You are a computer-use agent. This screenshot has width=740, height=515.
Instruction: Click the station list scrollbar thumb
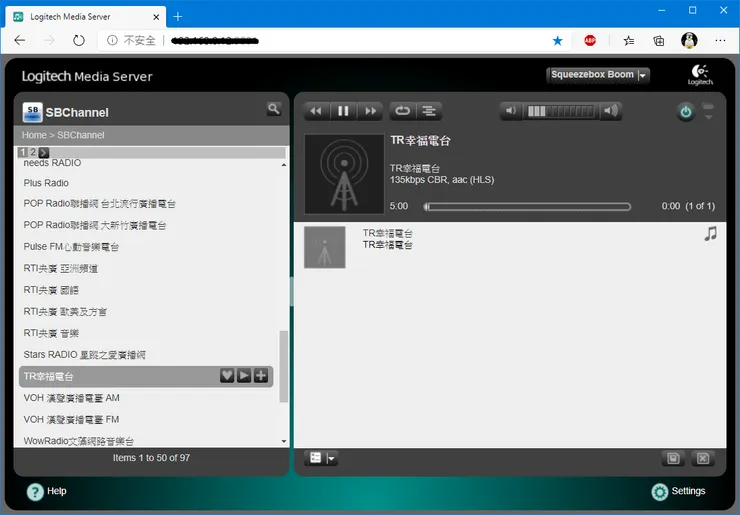[284, 367]
